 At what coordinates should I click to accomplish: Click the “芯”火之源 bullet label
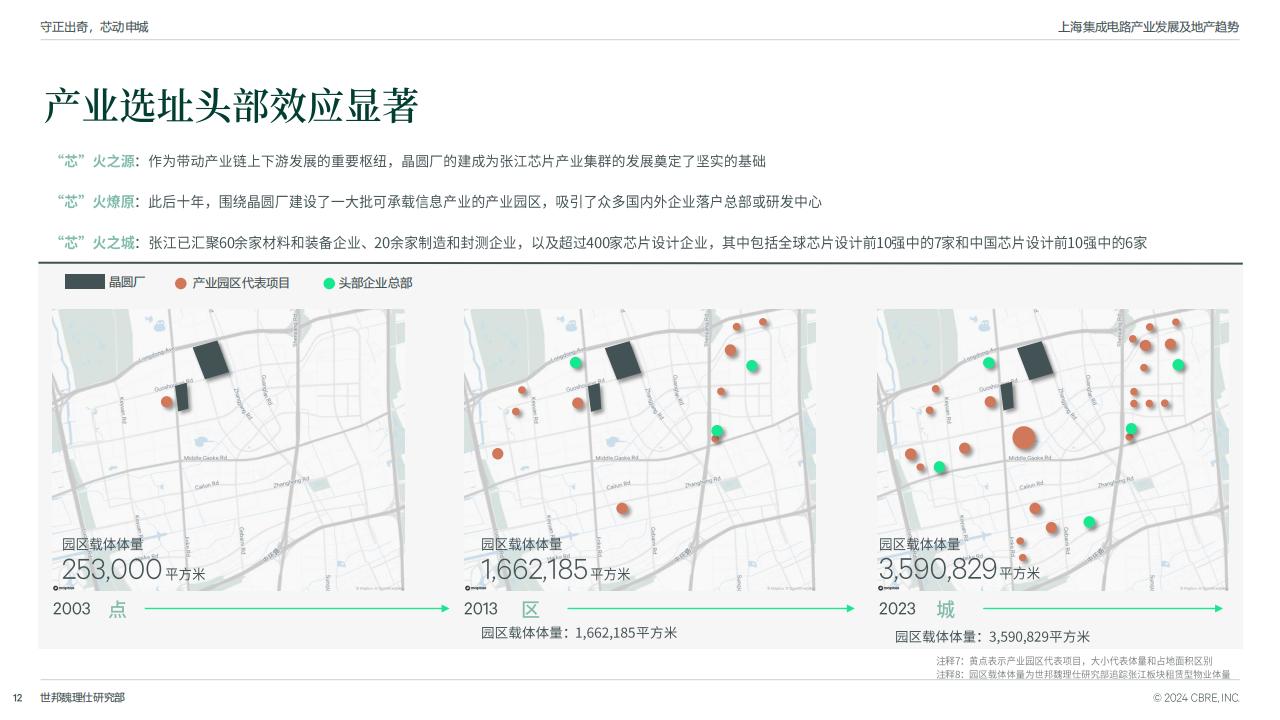tap(97, 161)
